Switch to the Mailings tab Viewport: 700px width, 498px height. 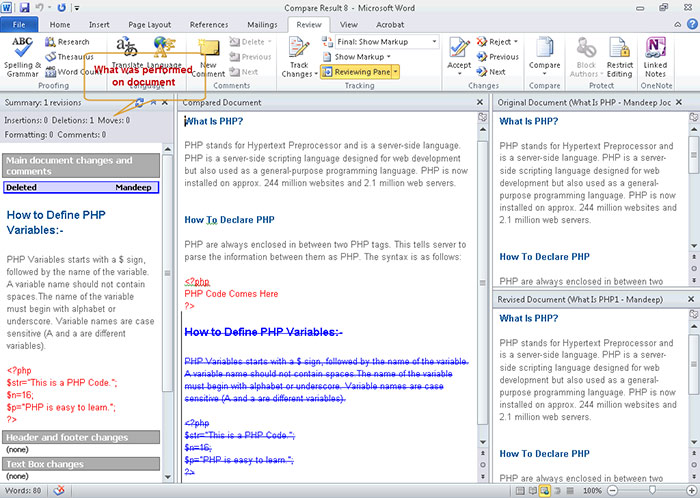click(x=262, y=25)
